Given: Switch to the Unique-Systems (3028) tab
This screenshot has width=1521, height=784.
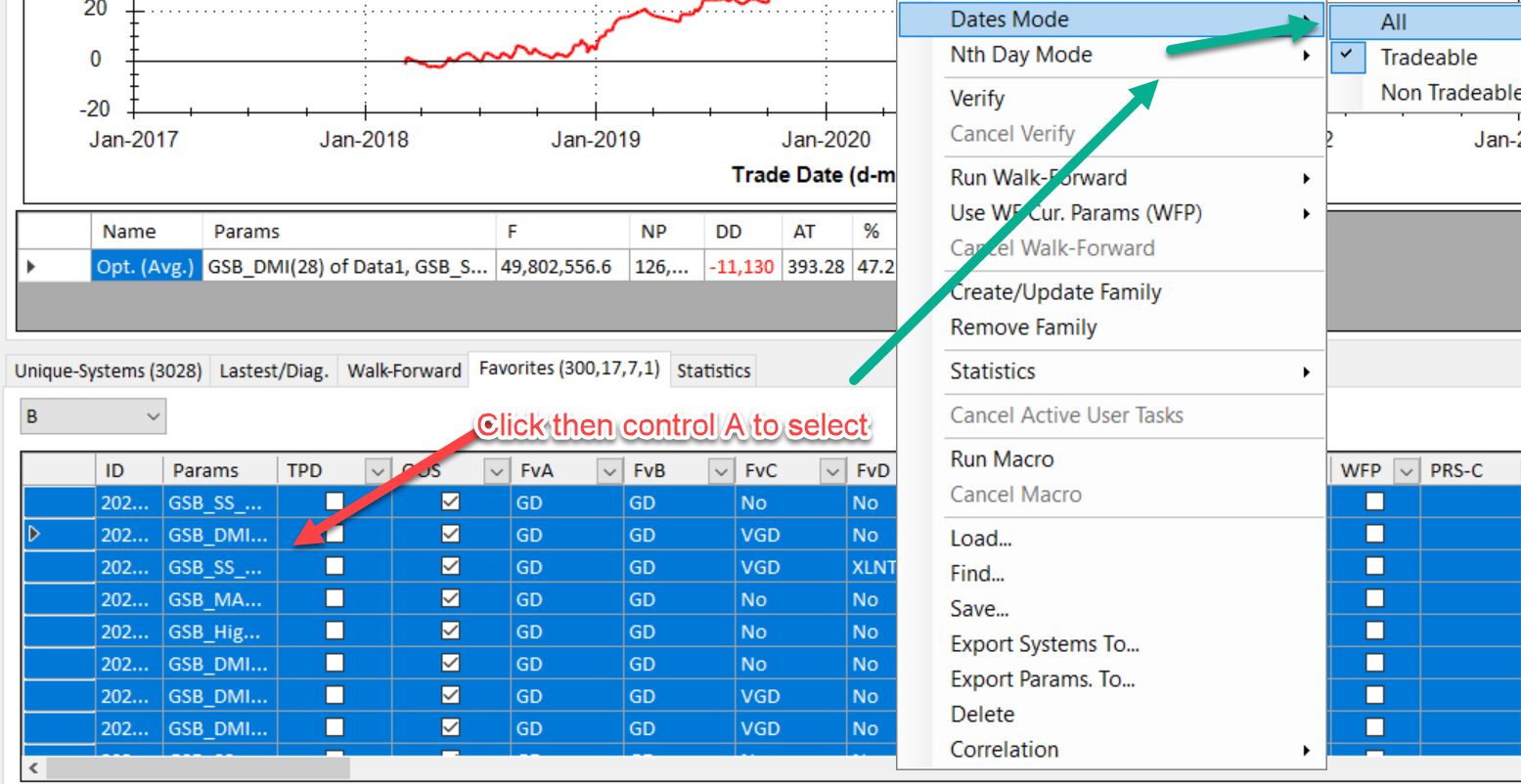Looking at the screenshot, I should pos(108,370).
